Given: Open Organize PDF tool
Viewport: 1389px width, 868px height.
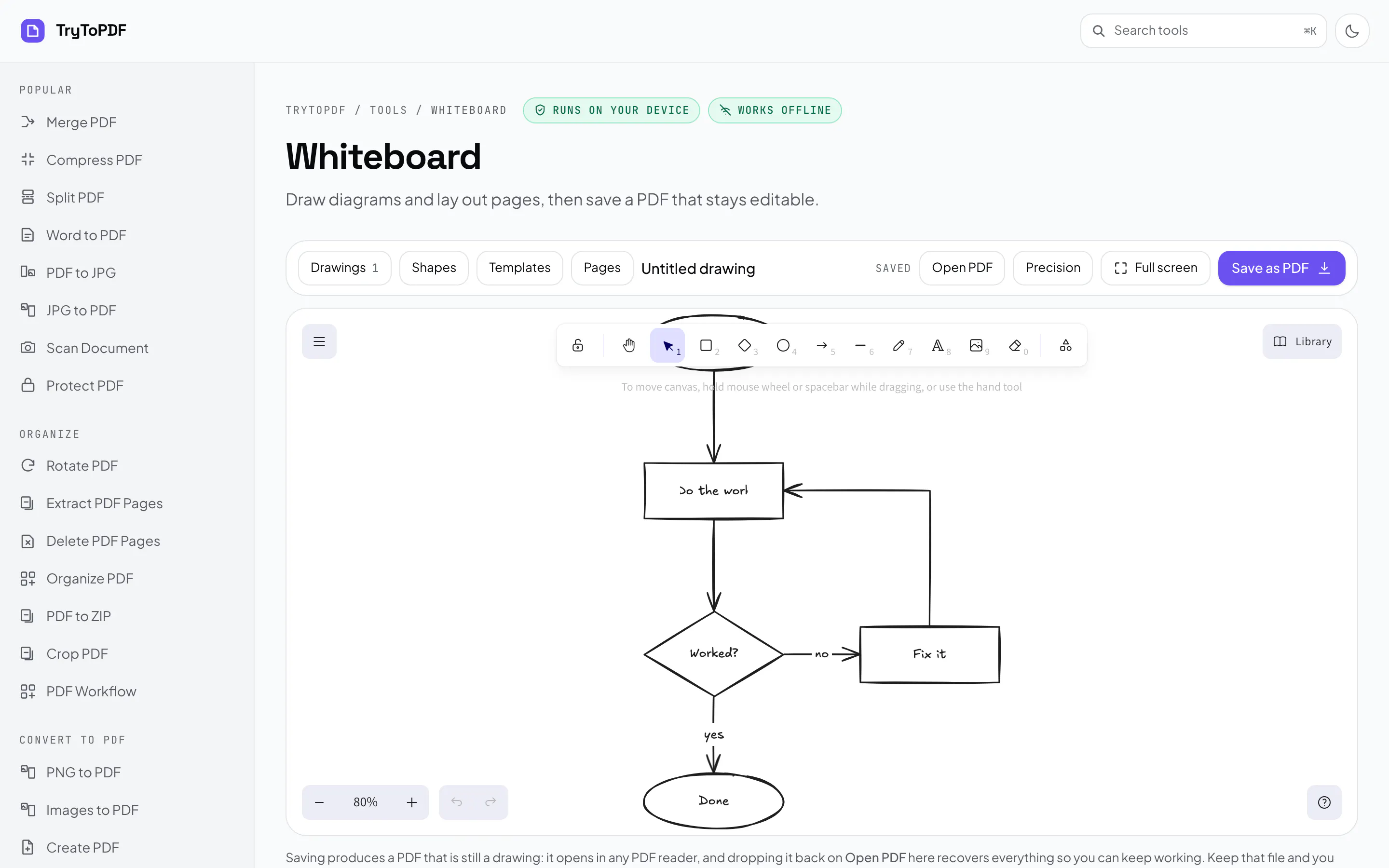Looking at the screenshot, I should tap(126, 579).
